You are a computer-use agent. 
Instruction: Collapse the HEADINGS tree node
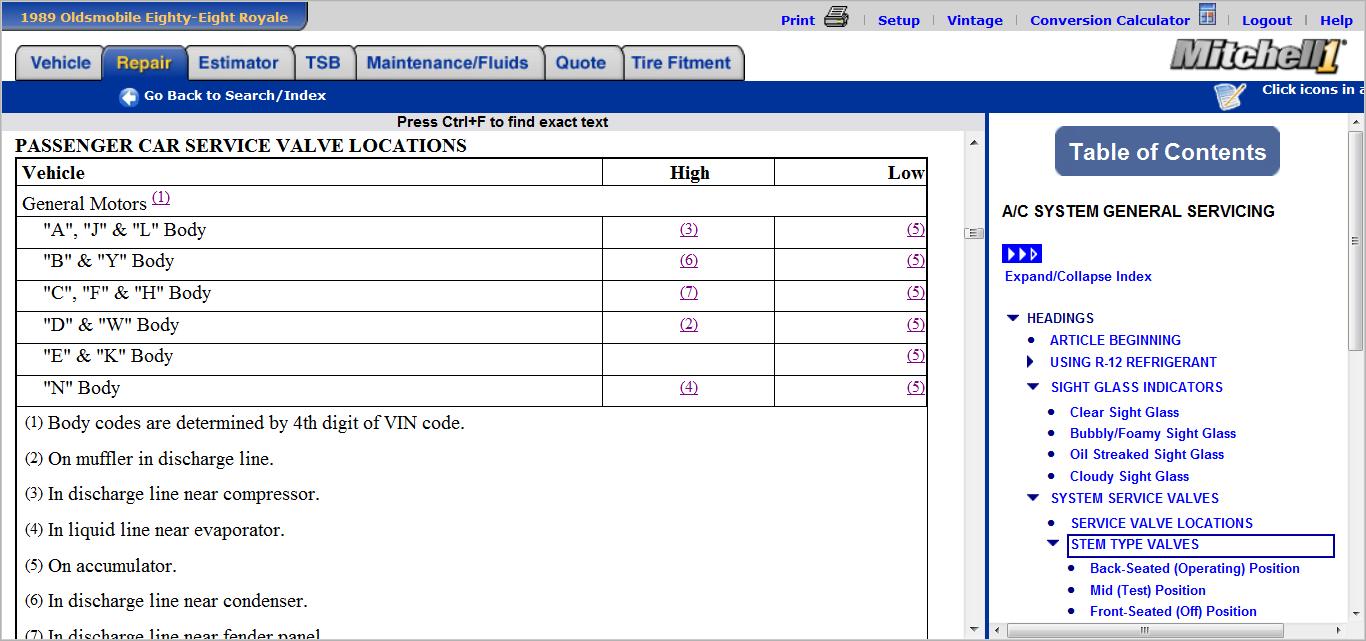1013,318
